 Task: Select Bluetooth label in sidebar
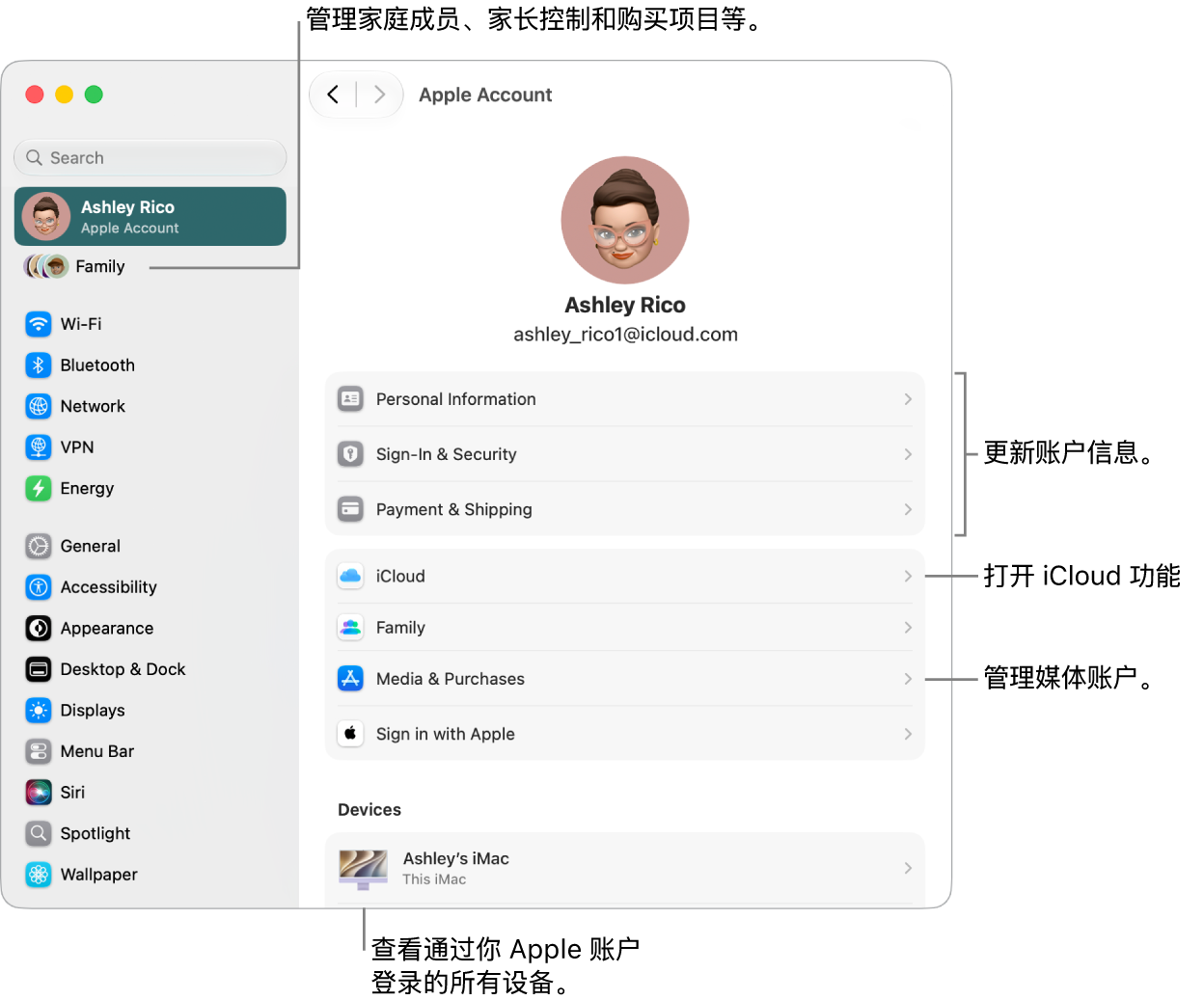coord(97,365)
